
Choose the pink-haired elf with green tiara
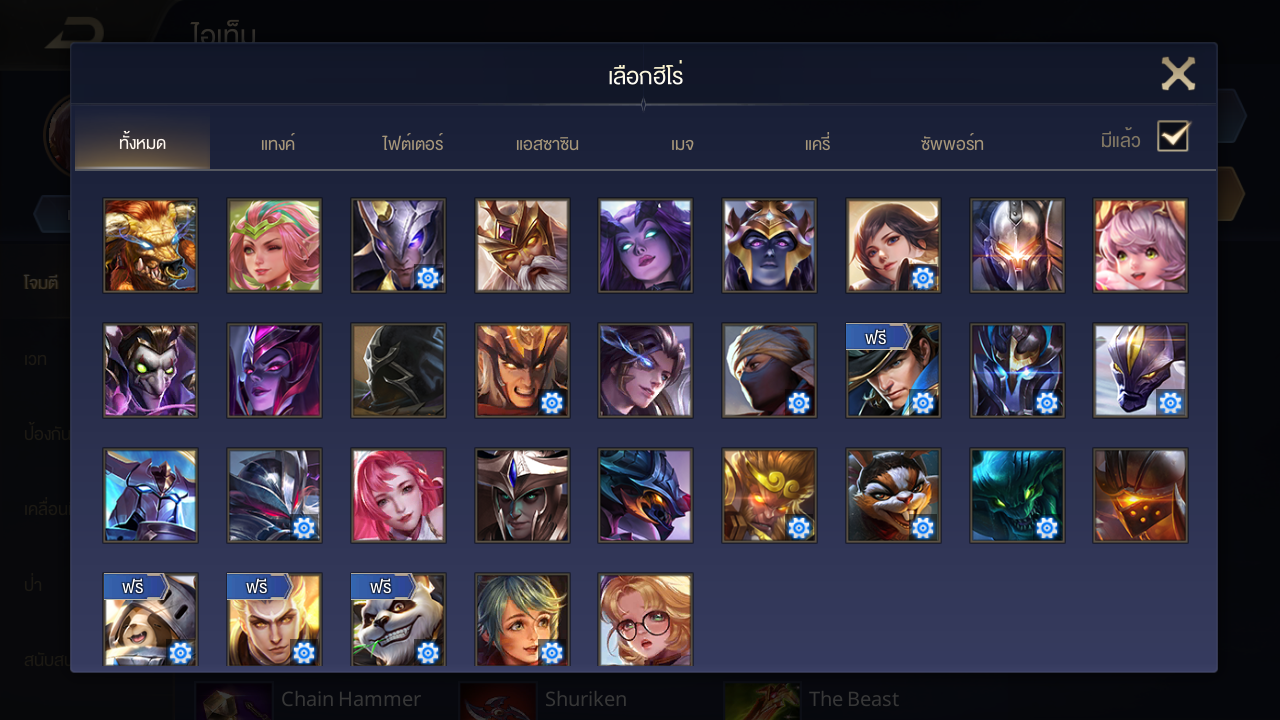click(x=274, y=245)
